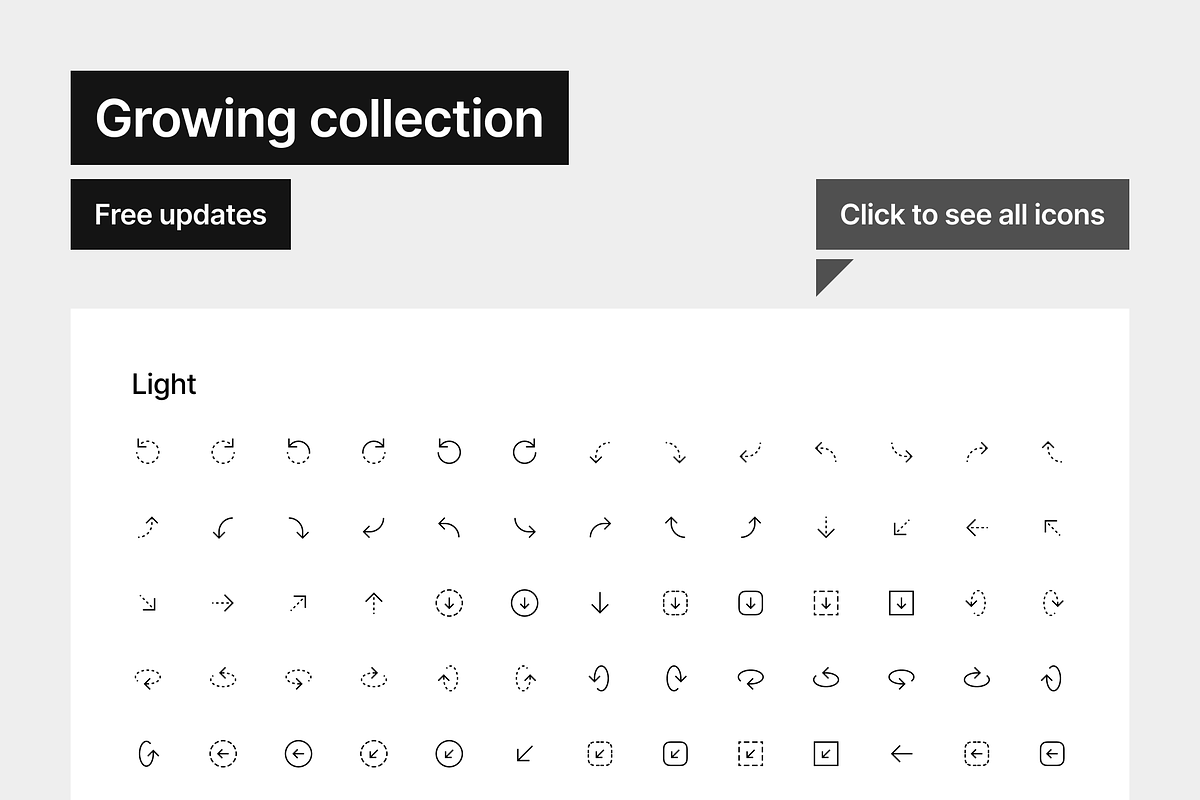Viewport: 1200px width, 800px height.
Task: Pick the solid circle with down-left arrow
Action: [449, 754]
